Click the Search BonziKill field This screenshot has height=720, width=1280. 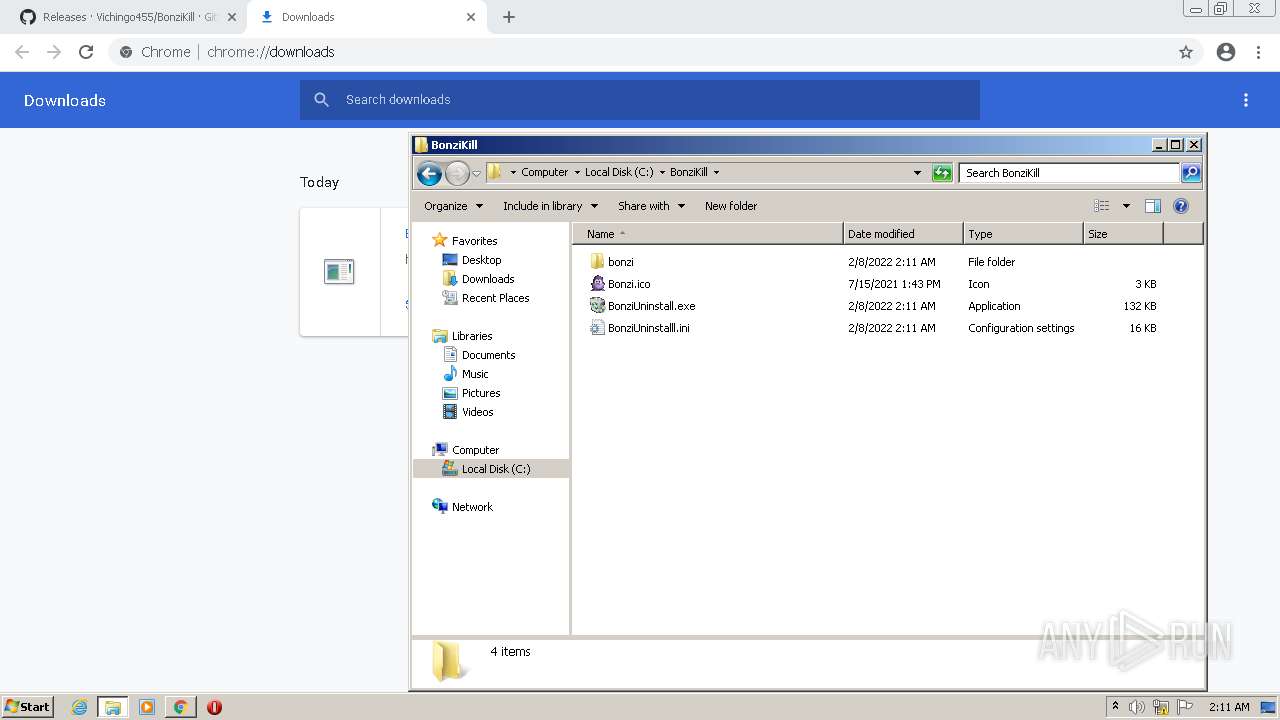tap(1069, 173)
